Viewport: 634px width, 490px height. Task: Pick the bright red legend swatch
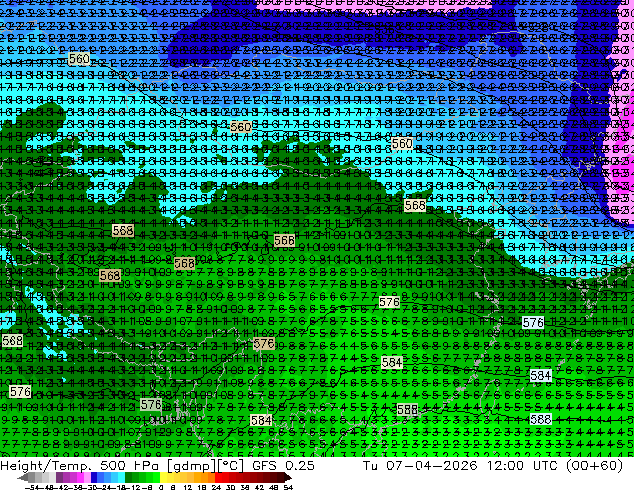coord(218,478)
